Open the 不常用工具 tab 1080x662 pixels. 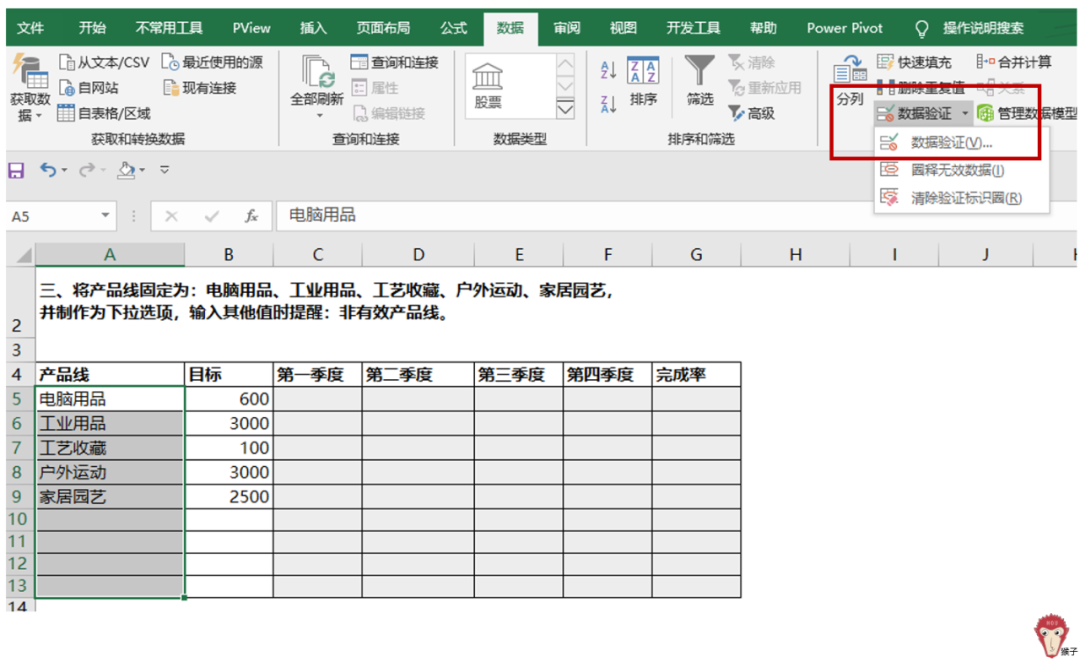(x=169, y=28)
